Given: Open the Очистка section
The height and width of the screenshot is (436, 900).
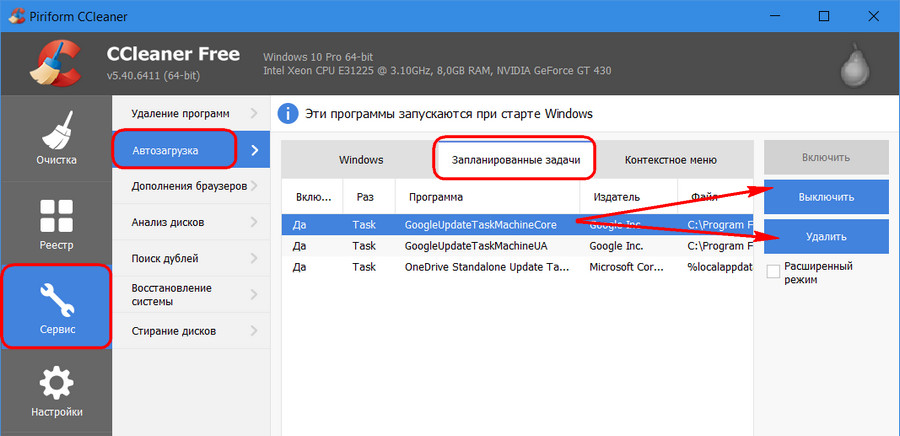Looking at the screenshot, I should (56, 138).
